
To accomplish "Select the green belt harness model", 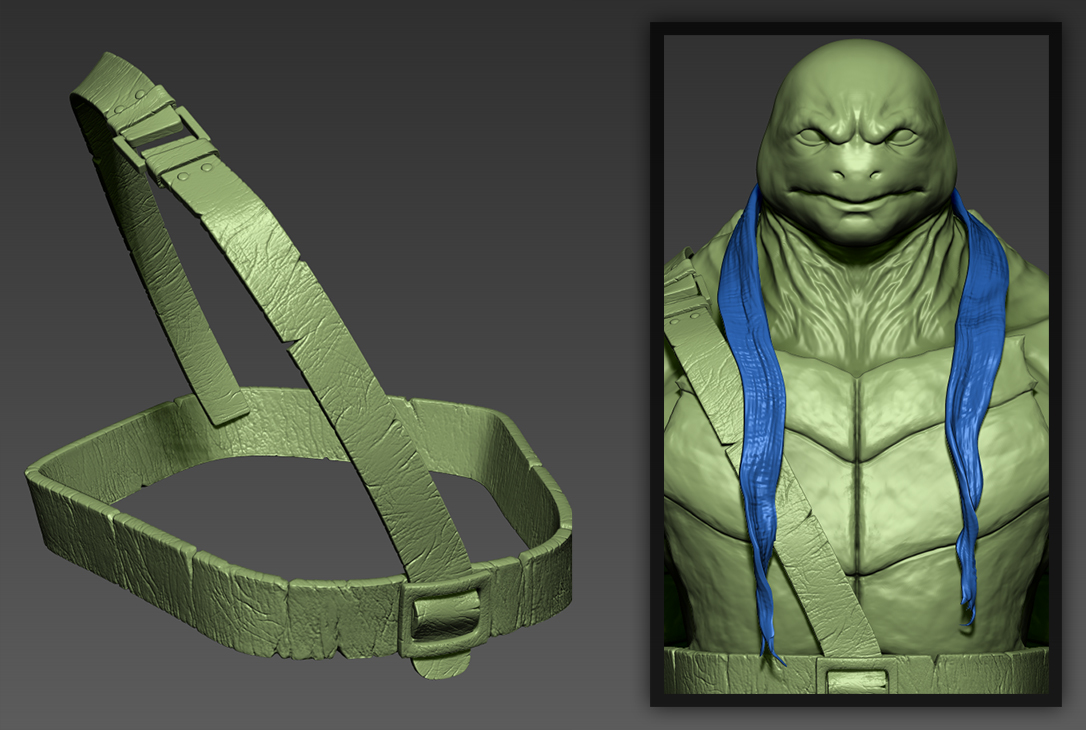I will (x=299, y=366).
